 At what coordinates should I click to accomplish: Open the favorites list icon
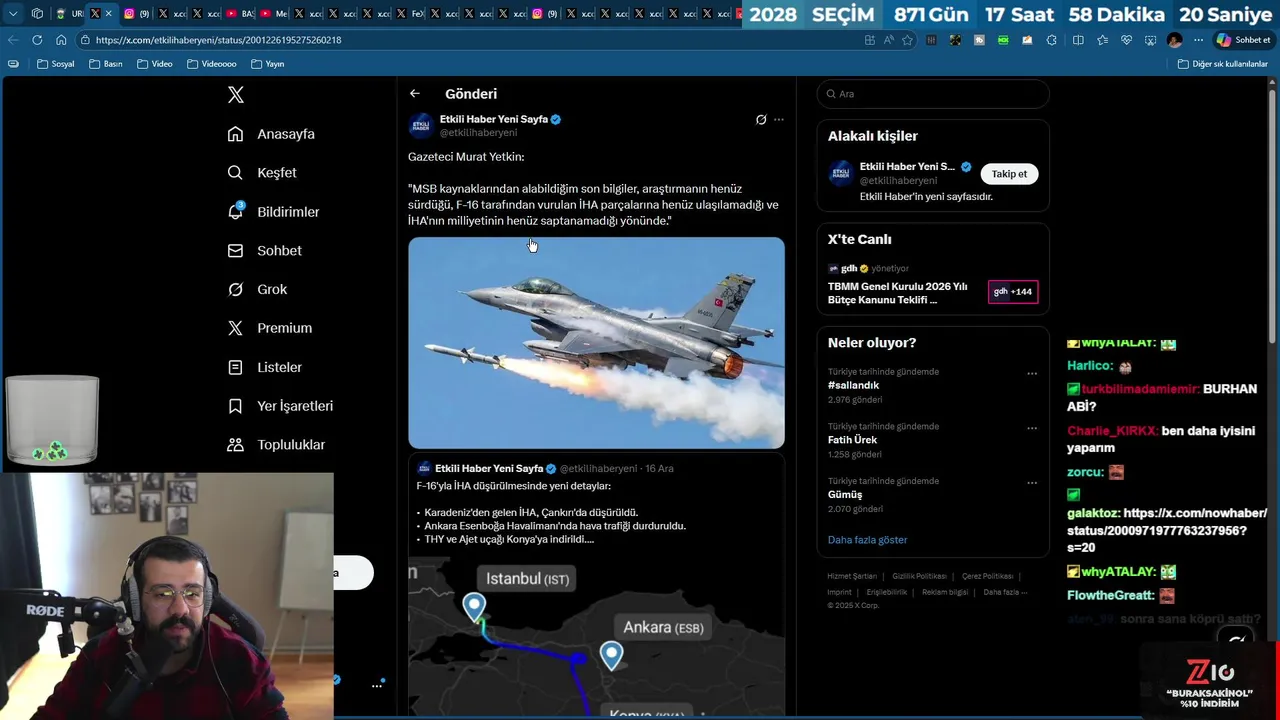(x=1102, y=40)
